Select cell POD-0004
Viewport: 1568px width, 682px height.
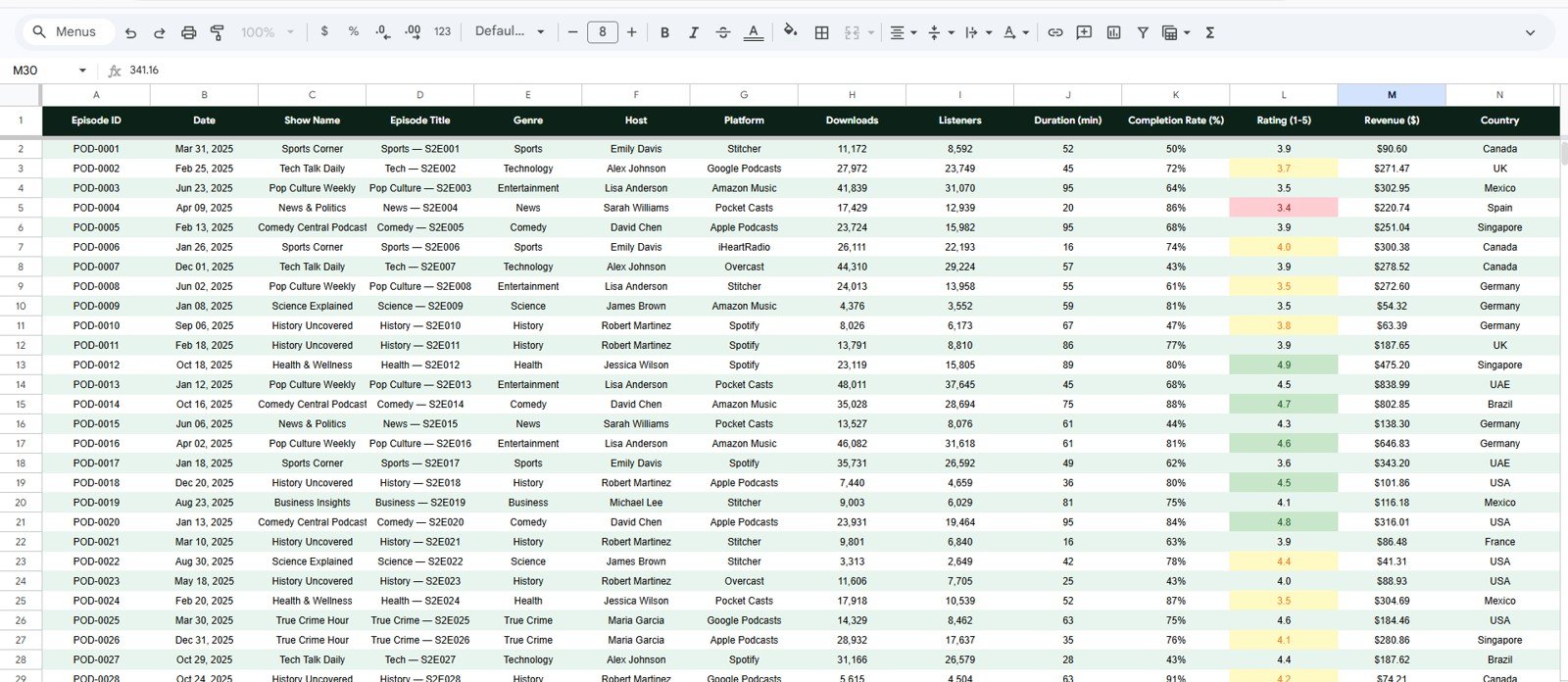tap(96, 208)
